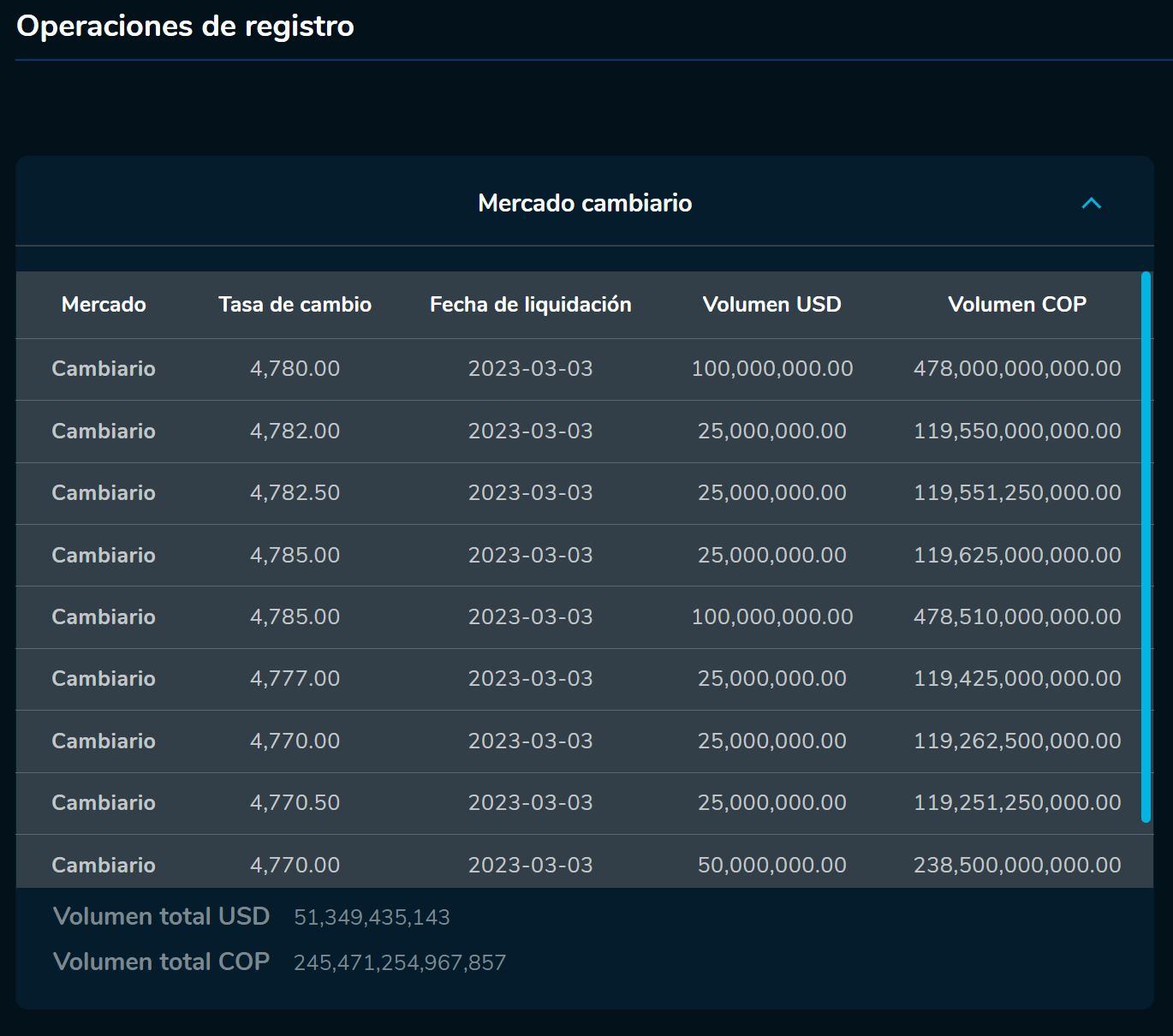The width and height of the screenshot is (1173, 1036).
Task: Select the last row with 50,000,000.00 USD
Action: 582,865
